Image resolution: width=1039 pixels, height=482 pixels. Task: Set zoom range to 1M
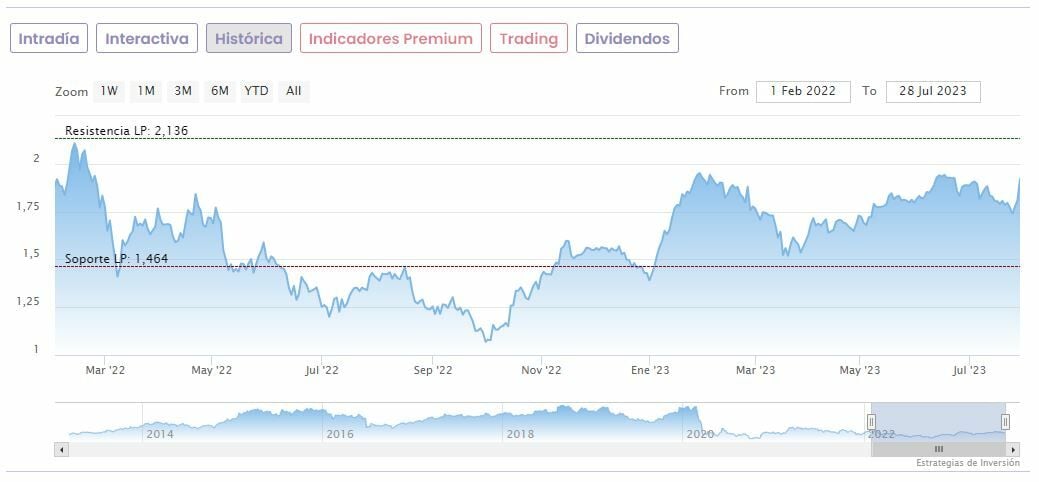[146, 91]
